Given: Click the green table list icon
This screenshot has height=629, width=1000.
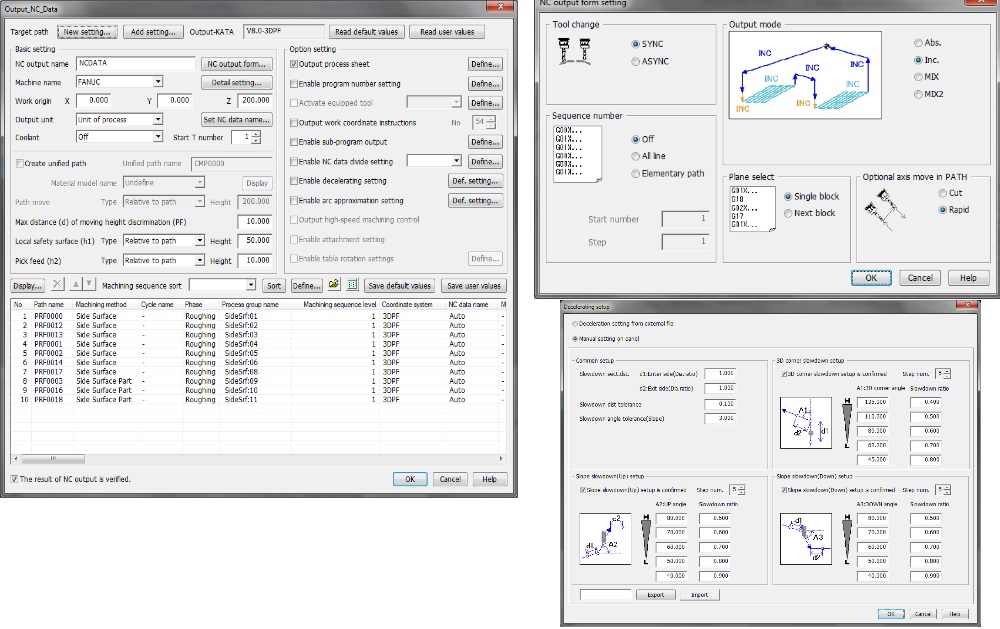Looking at the screenshot, I should (352, 285).
